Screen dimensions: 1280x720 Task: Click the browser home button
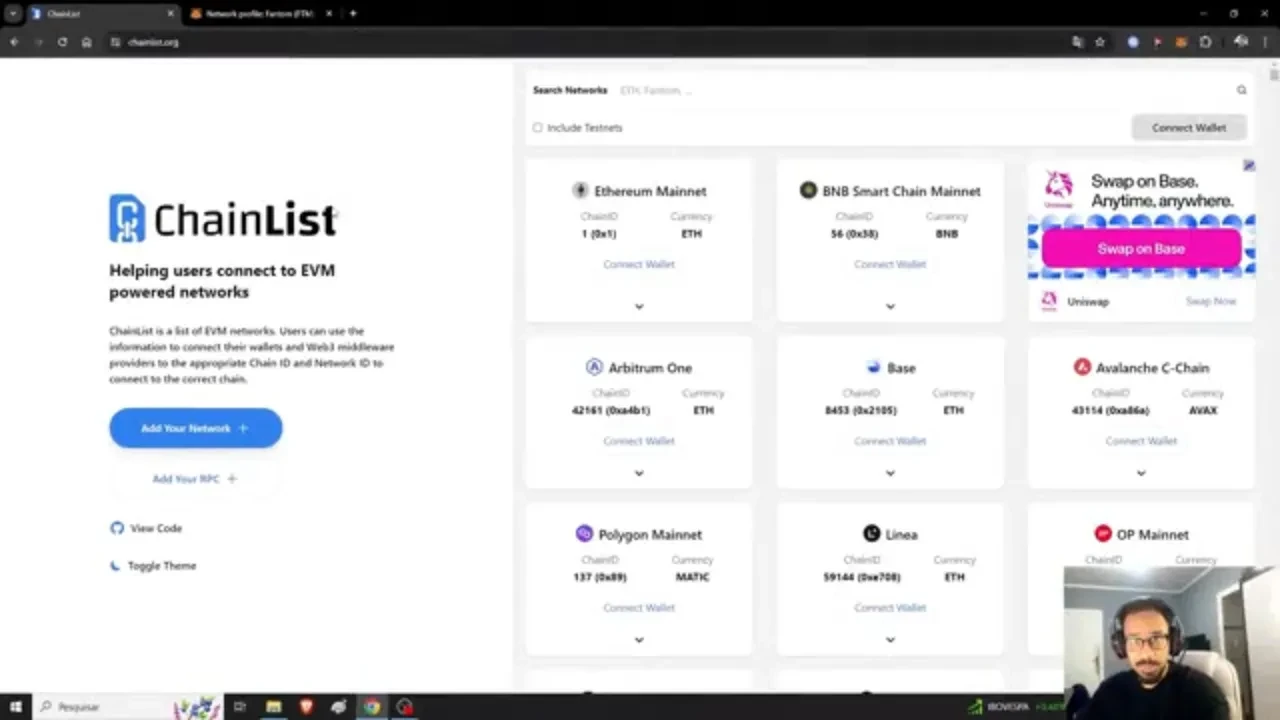[87, 42]
